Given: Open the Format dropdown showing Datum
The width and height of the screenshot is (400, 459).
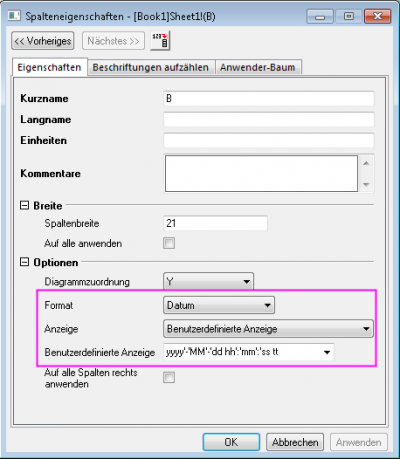Looking at the screenshot, I should point(219,305).
